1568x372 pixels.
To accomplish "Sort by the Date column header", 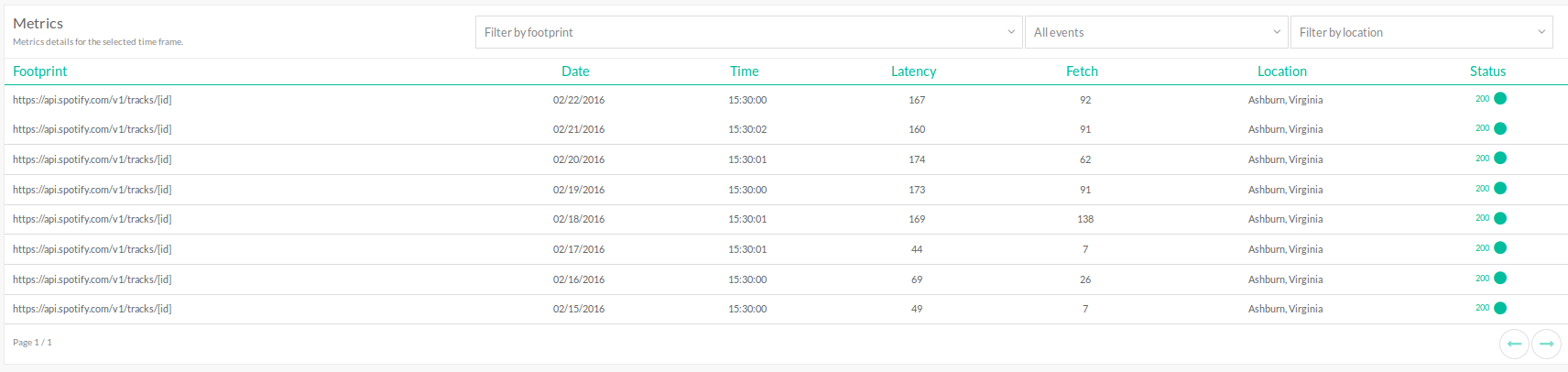I will tap(575, 71).
